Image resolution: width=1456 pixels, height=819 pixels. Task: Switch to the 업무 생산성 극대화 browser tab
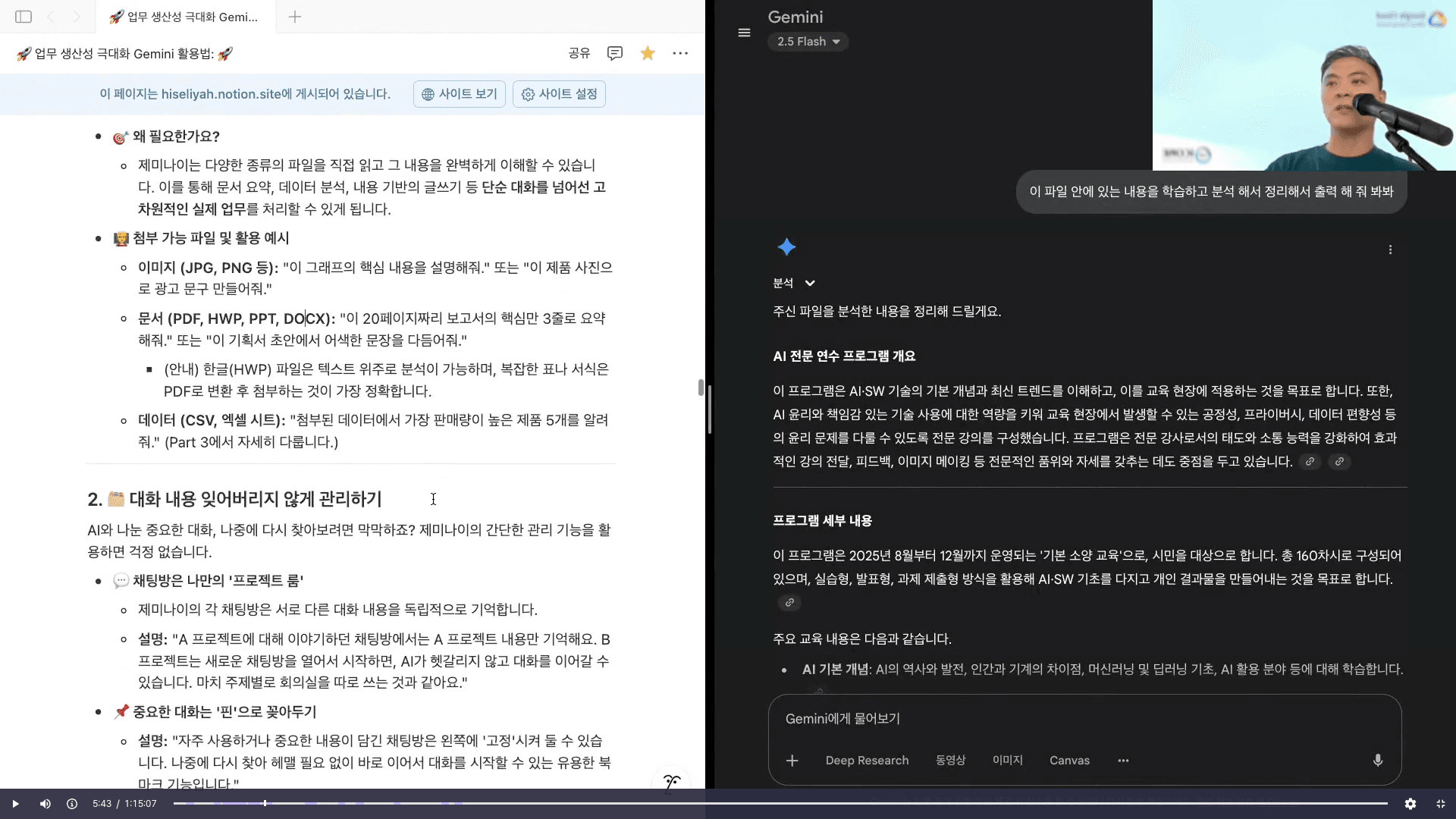(184, 17)
